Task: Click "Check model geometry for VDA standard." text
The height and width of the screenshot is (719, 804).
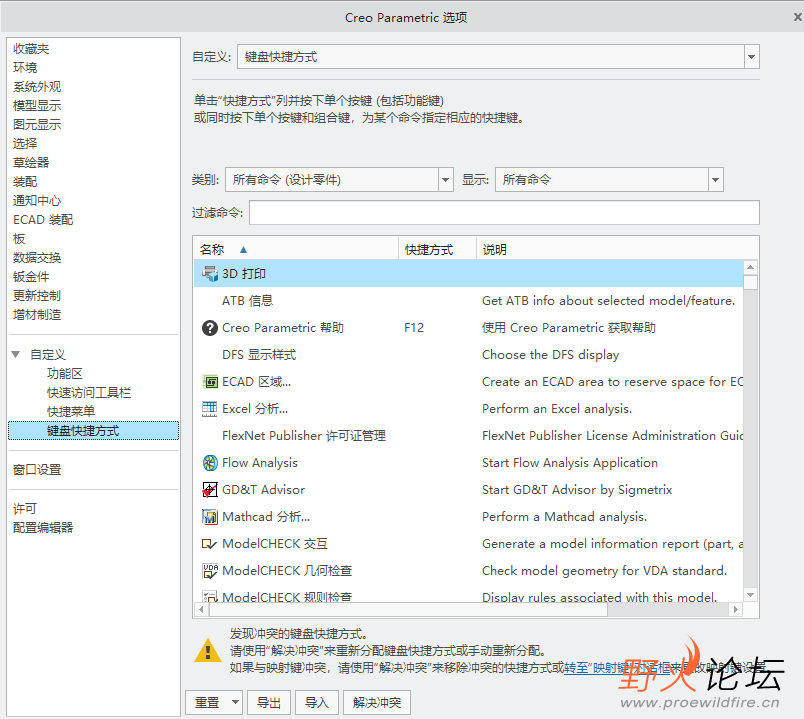Action: pyautogui.click(x=605, y=571)
